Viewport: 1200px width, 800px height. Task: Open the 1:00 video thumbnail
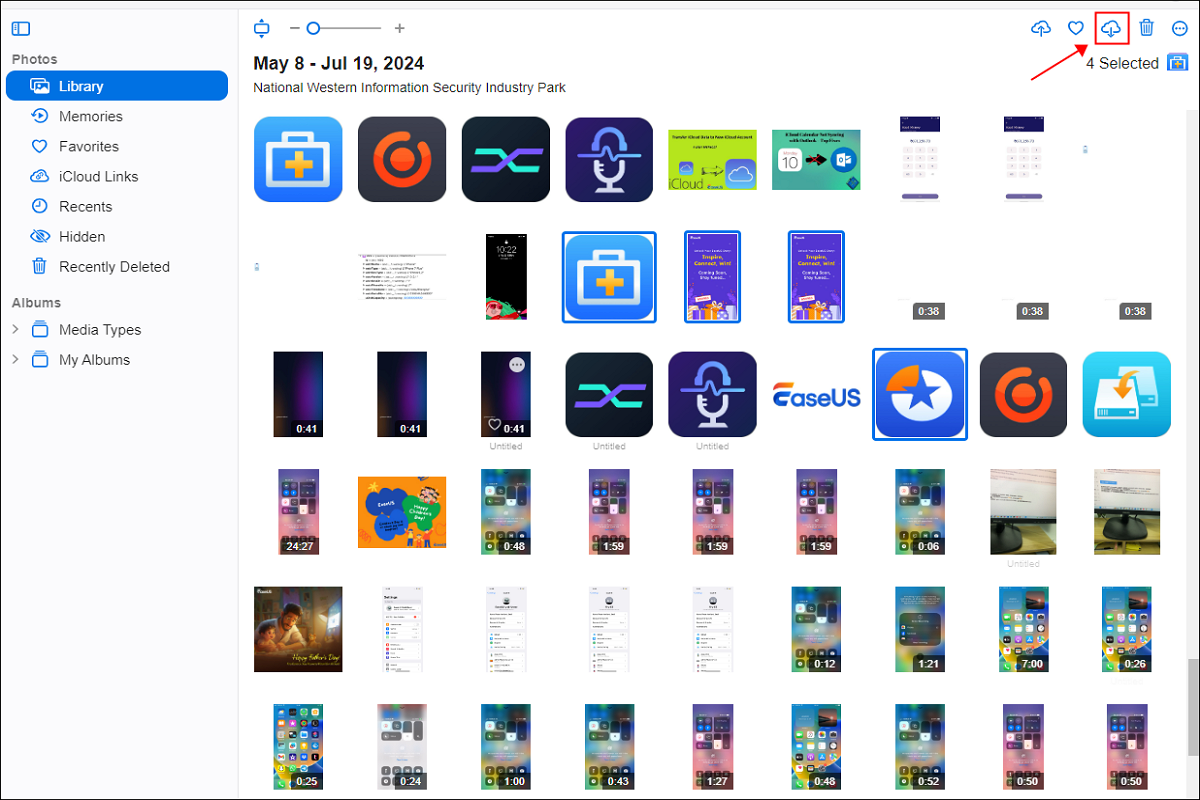click(x=506, y=747)
